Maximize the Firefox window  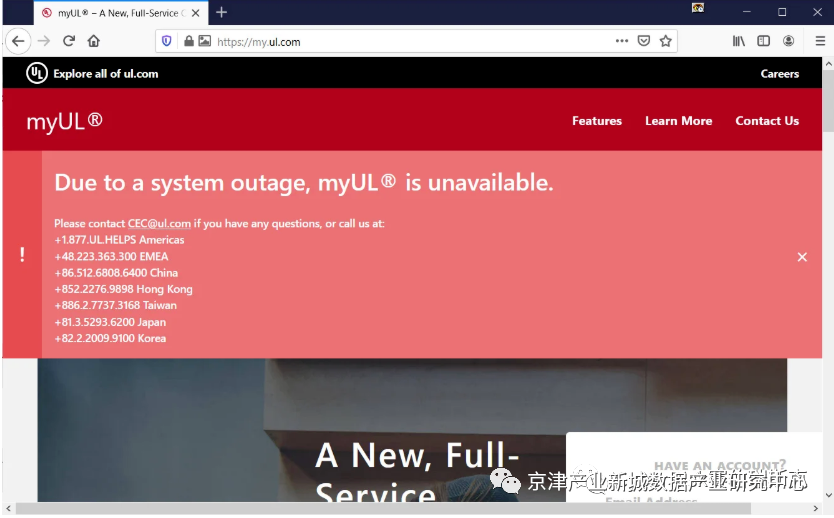click(782, 12)
